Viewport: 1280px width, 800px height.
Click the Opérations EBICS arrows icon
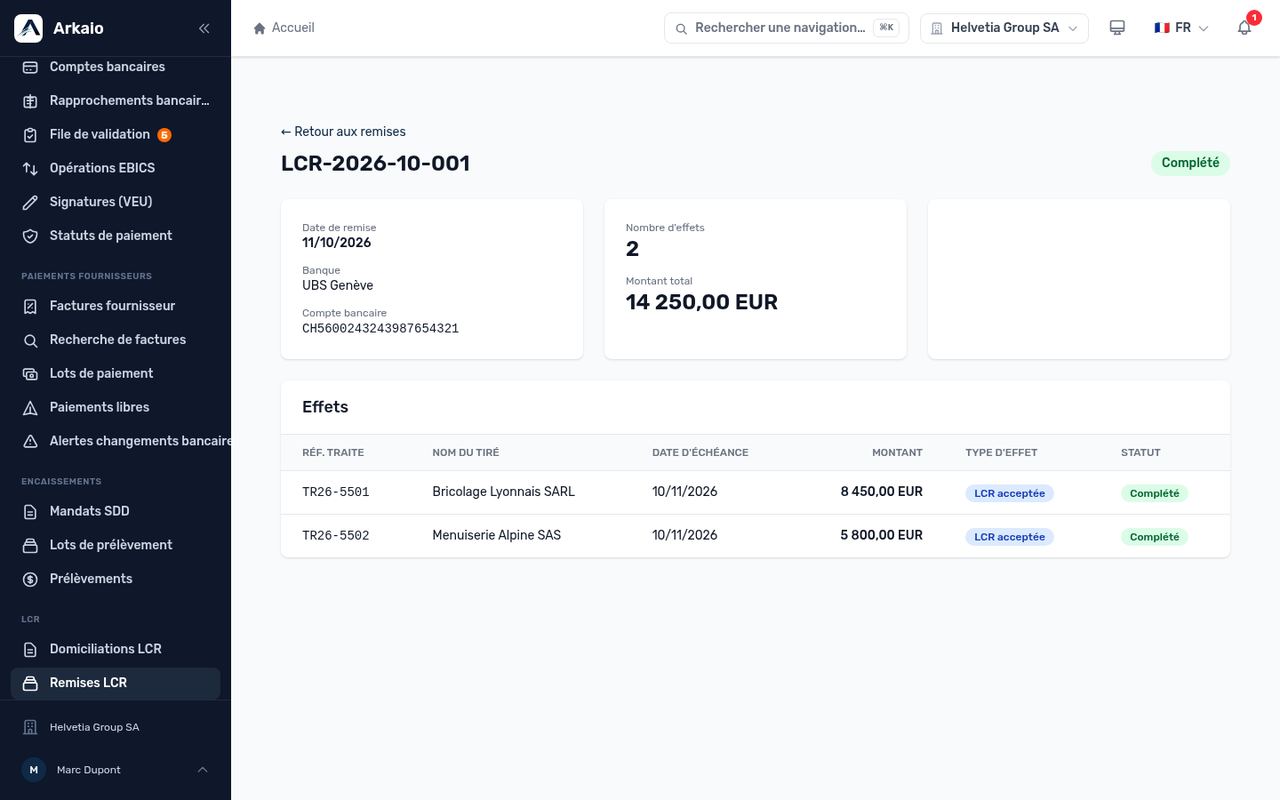(30, 168)
